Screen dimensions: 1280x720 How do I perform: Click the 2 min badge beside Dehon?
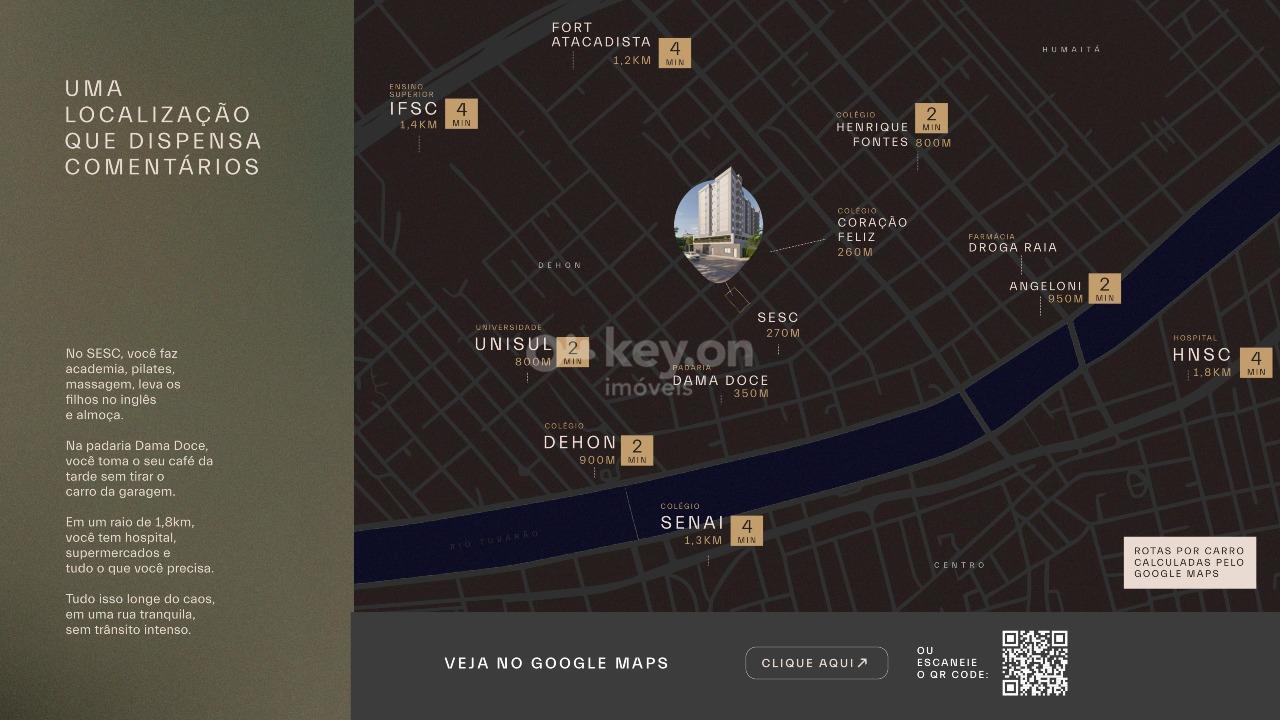(x=636, y=451)
